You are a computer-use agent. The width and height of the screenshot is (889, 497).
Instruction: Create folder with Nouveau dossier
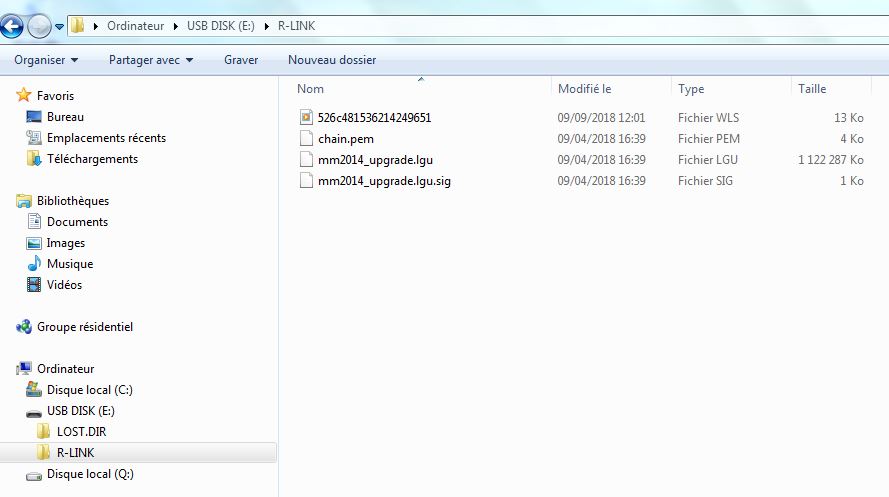tap(332, 60)
